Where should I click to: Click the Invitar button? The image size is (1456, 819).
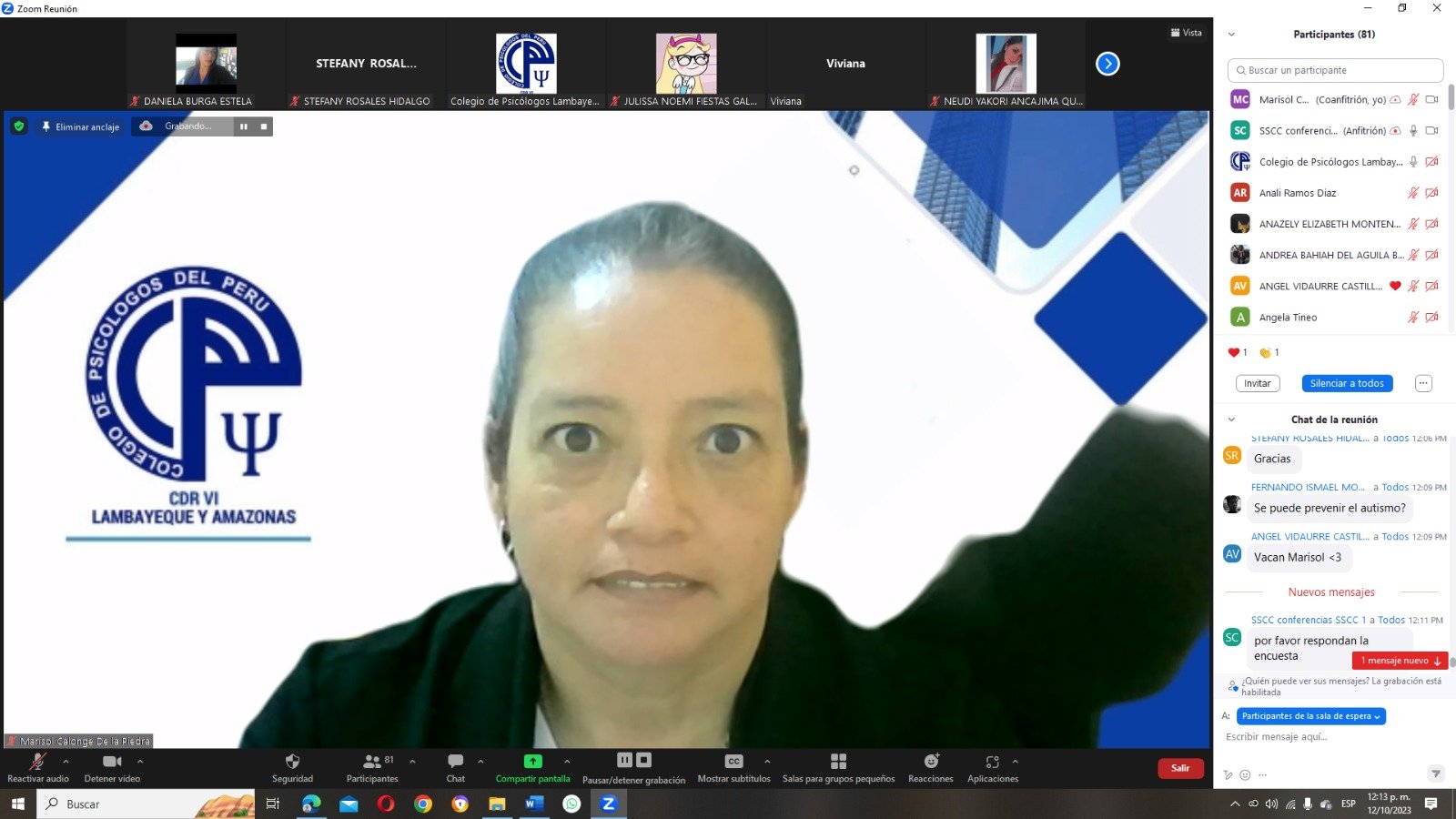click(x=1257, y=383)
